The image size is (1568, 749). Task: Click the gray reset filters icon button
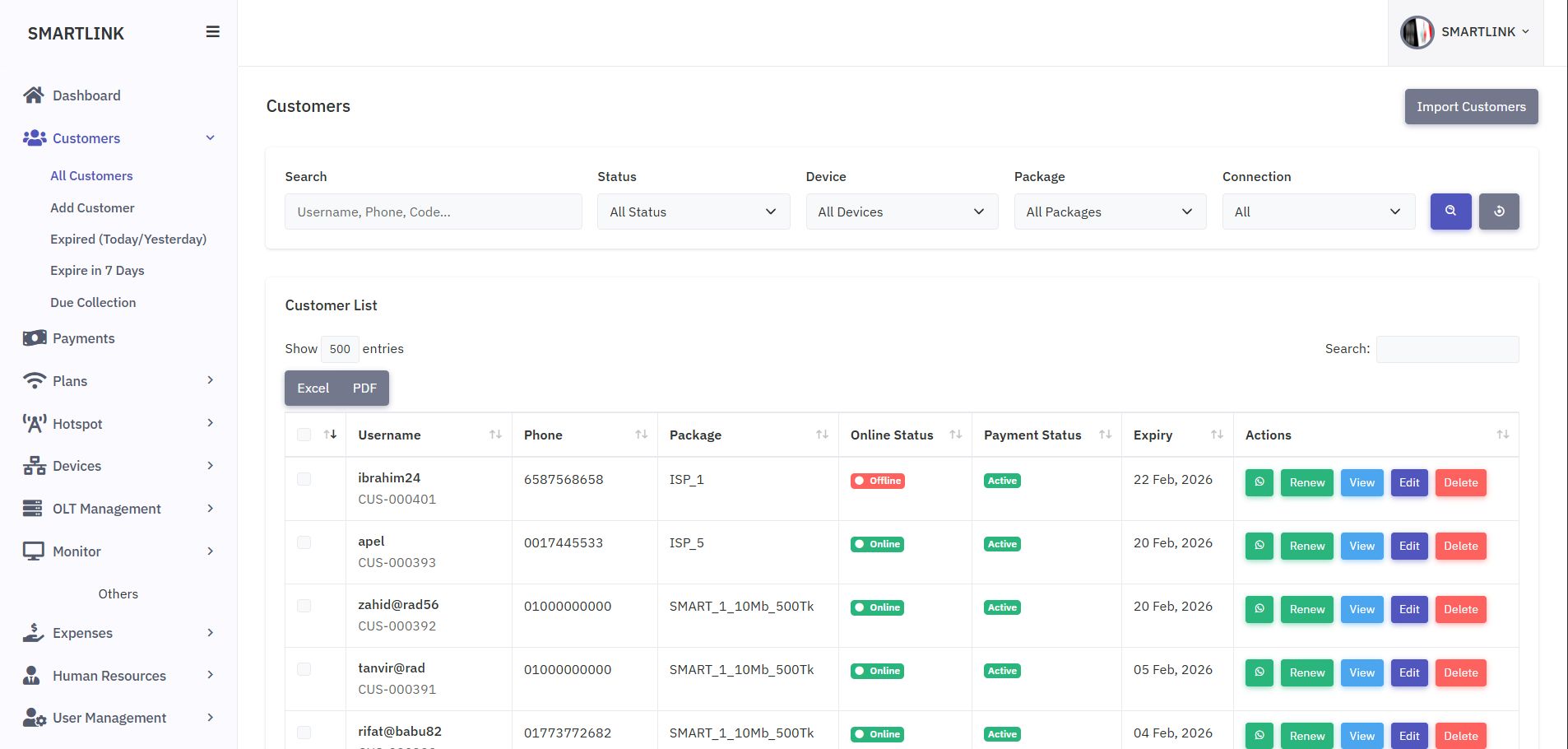1499,212
